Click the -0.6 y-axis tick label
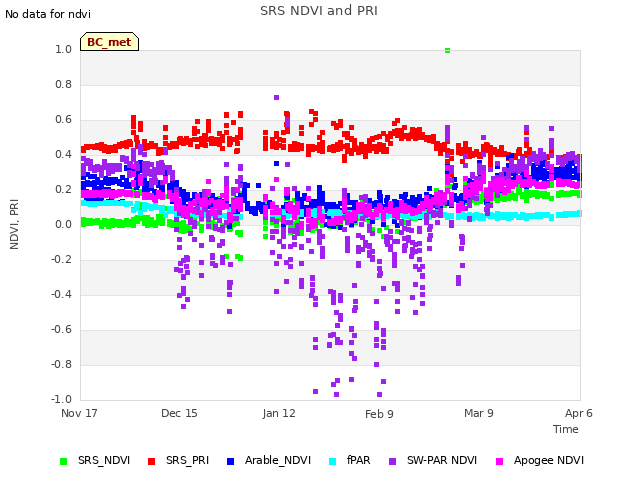 click(x=62, y=329)
